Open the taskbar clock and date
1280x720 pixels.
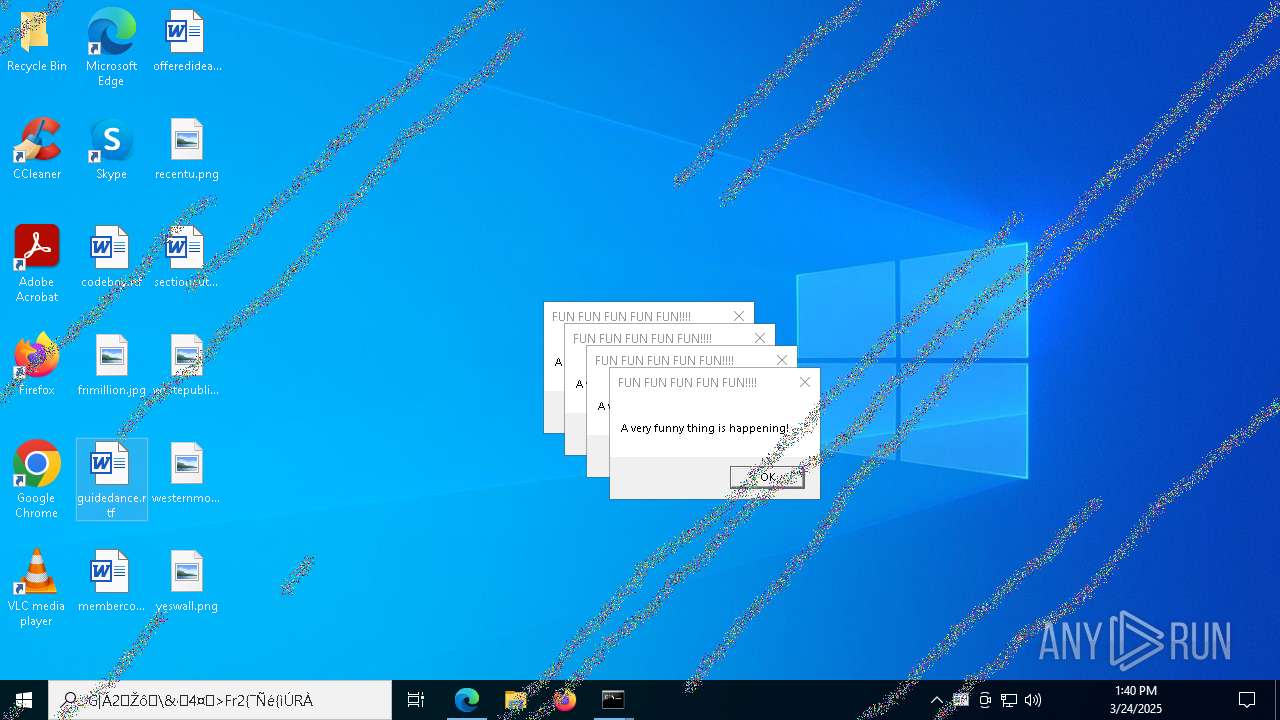[1135, 700]
